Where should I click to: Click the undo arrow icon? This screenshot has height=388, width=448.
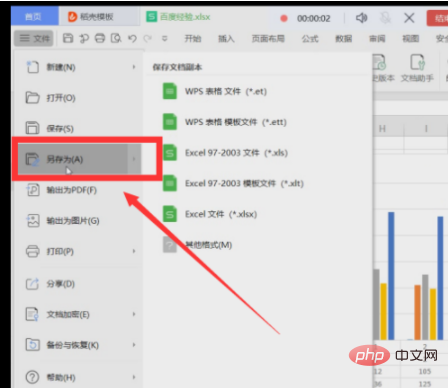pos(132,39)
